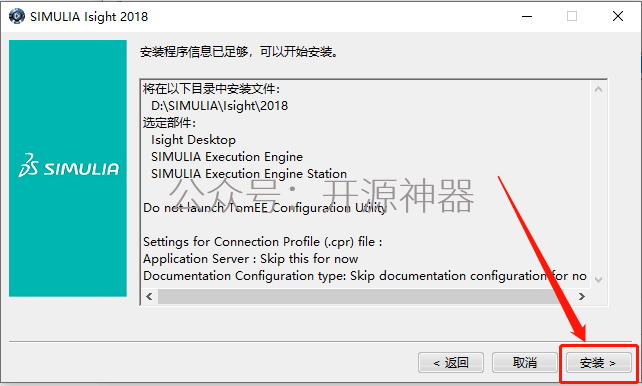The width and height of the screenshot is (642, 386).
Task: Click the install path D:\SIMULIA\Isight\2018 text
Action: (219, 106)
